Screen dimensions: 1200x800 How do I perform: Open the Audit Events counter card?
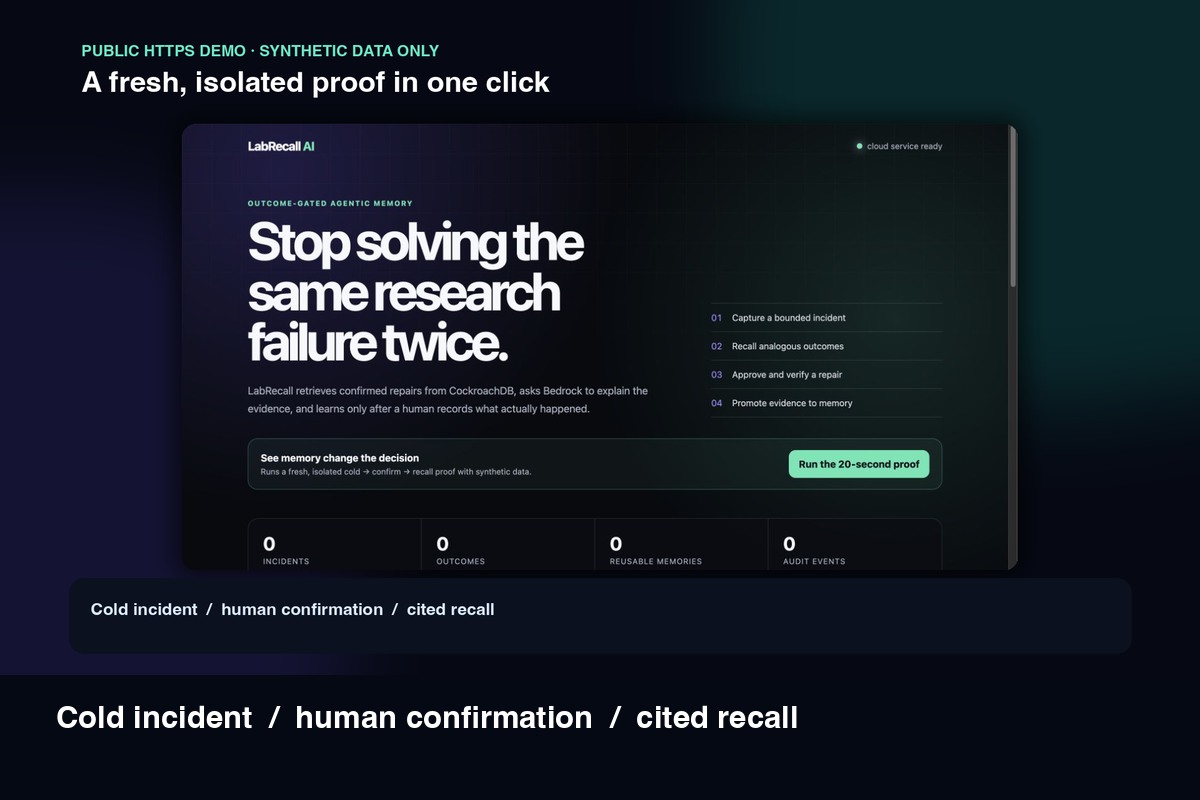pos(855,545)
